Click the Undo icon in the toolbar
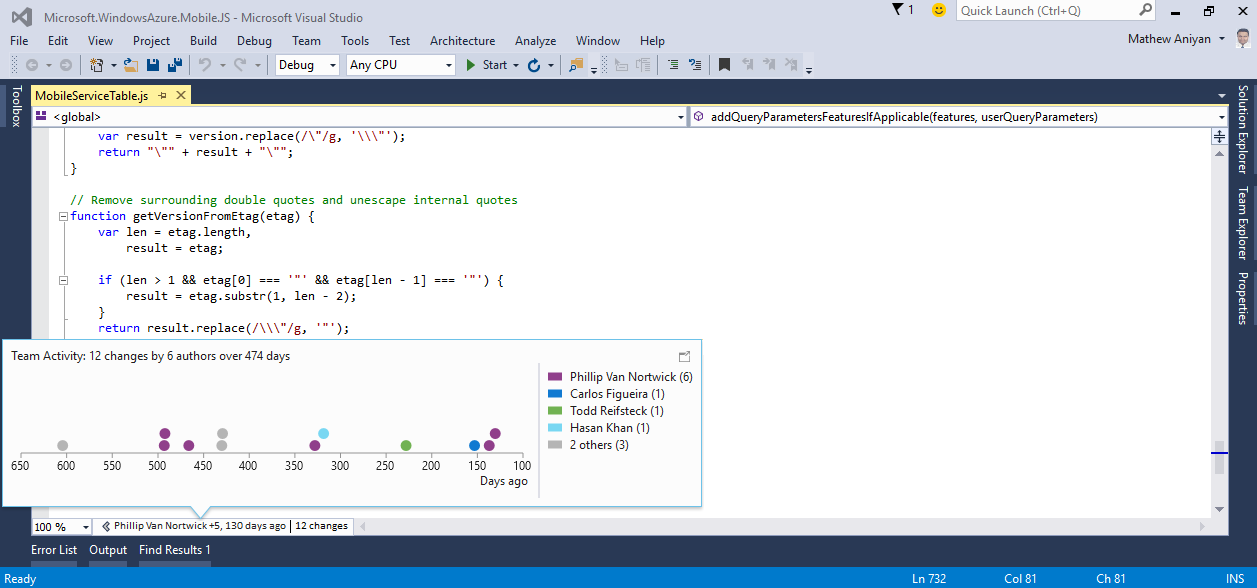The height and width of the screenshot is (588, 1257). (x=205, y=64)
